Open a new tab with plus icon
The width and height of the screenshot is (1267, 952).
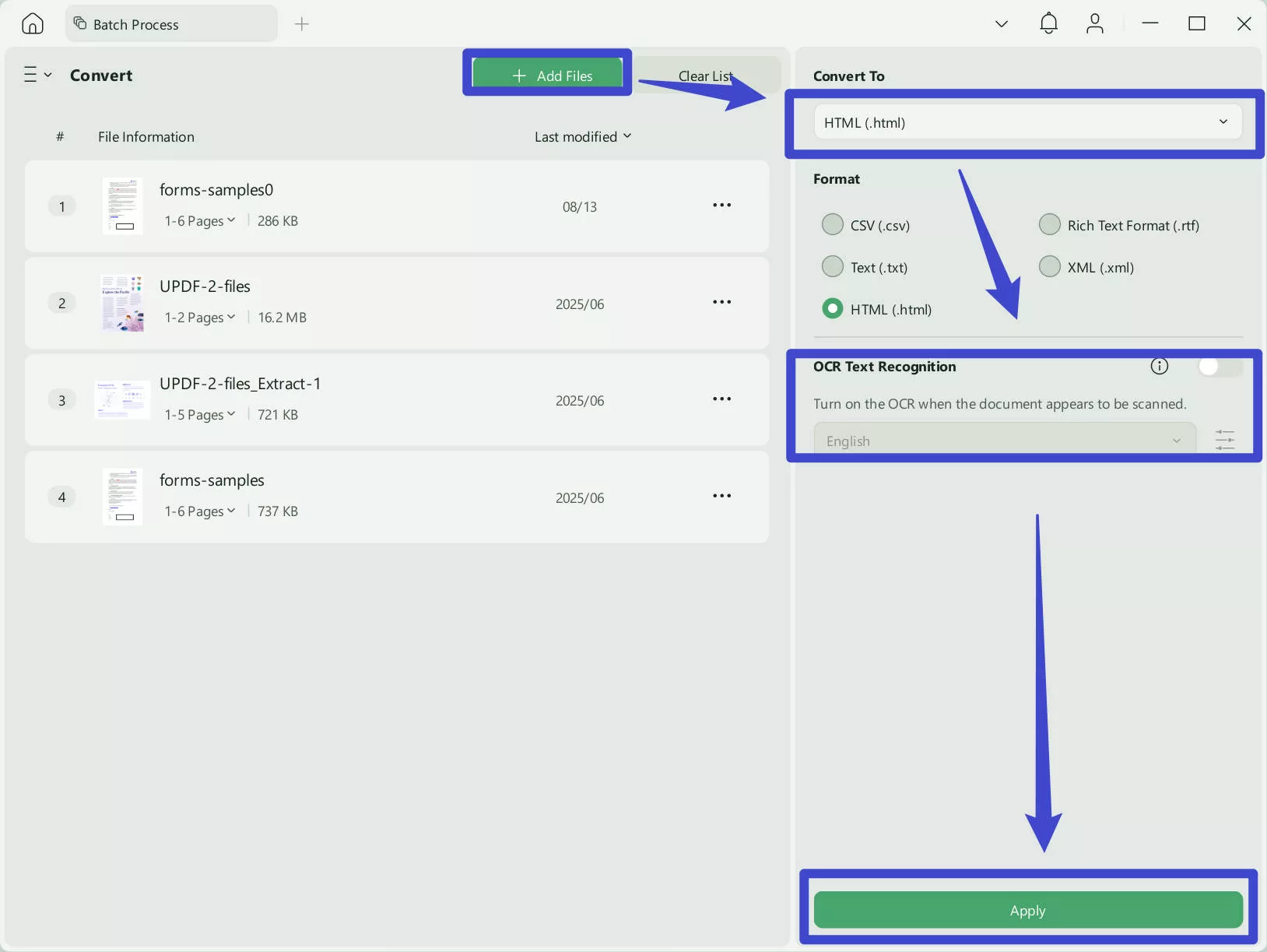(302, 24)
